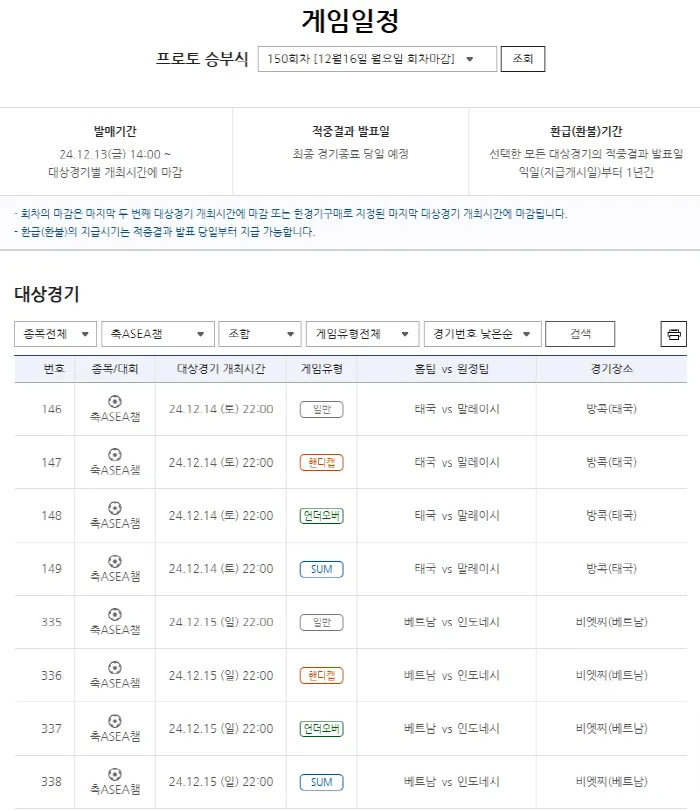The height and width of the screenshot is (811, 700).
Task: Click soccer ball icon in row 147
Action: tap(115, 455)
